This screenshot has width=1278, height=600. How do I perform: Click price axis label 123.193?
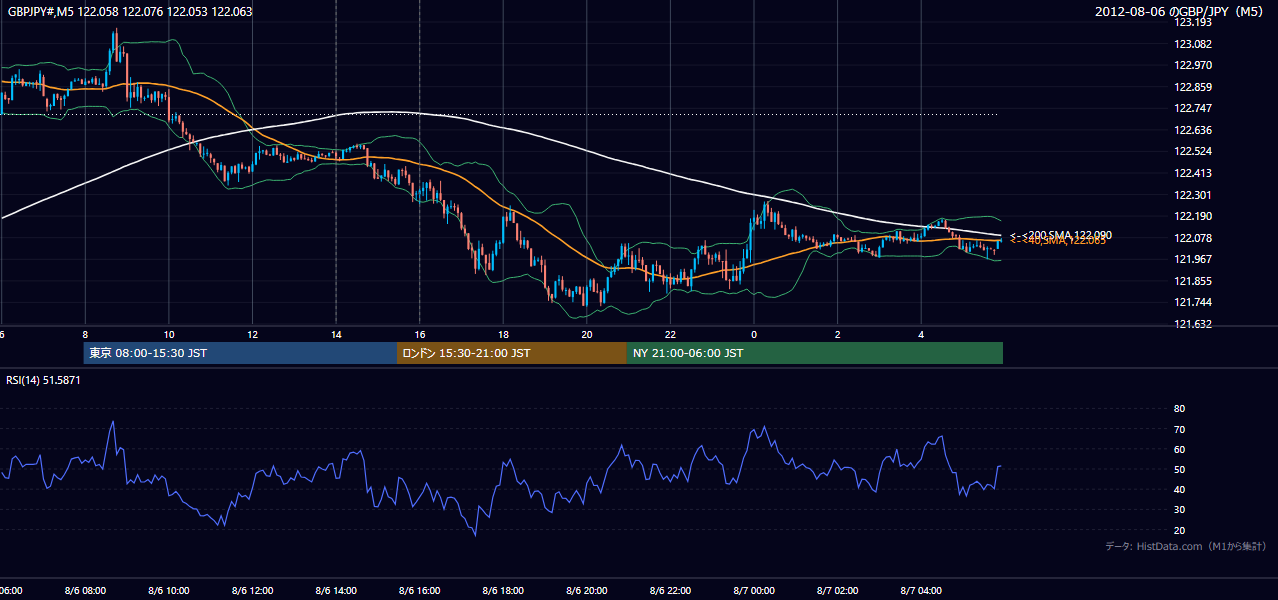pyautogui.click(x=1192, y=22)
